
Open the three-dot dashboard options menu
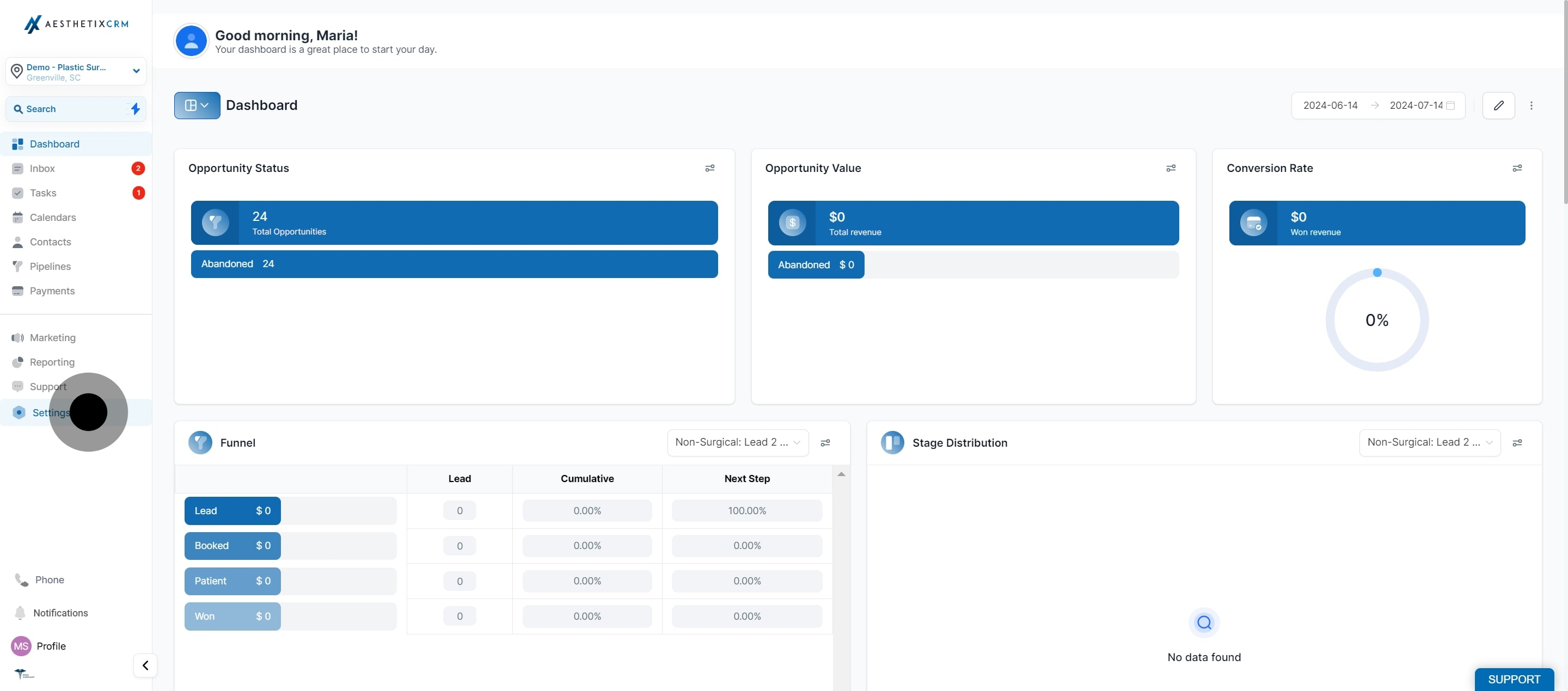tap(1531, 106)
